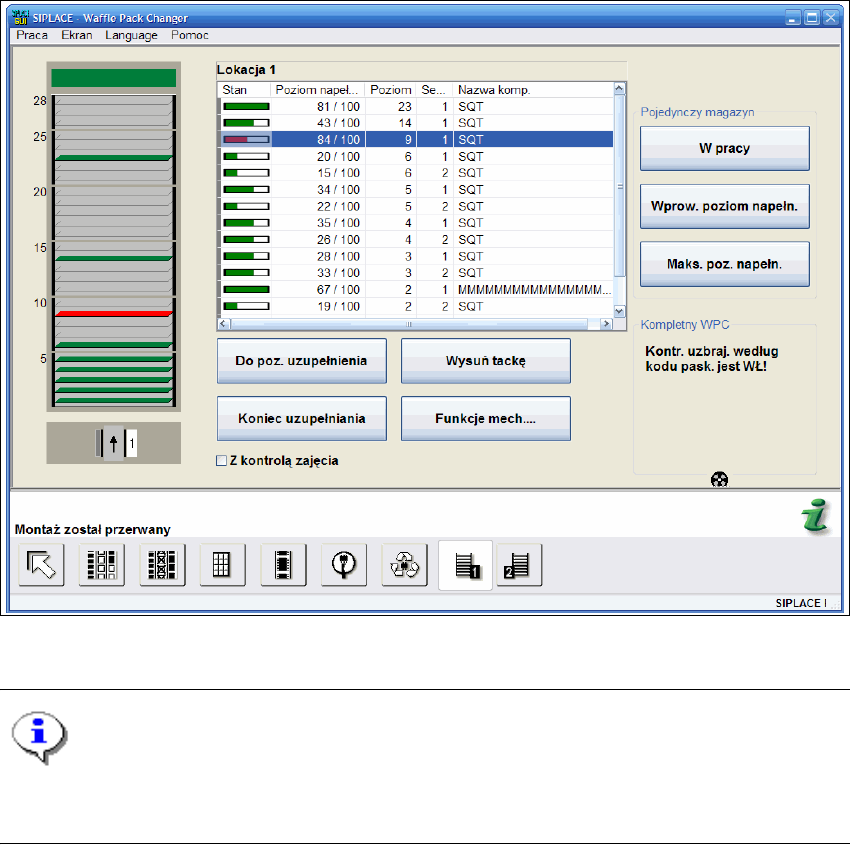Select the row with fill level 26 / 100
This screenshot has height=845, width=850.
tap(416, 240)
